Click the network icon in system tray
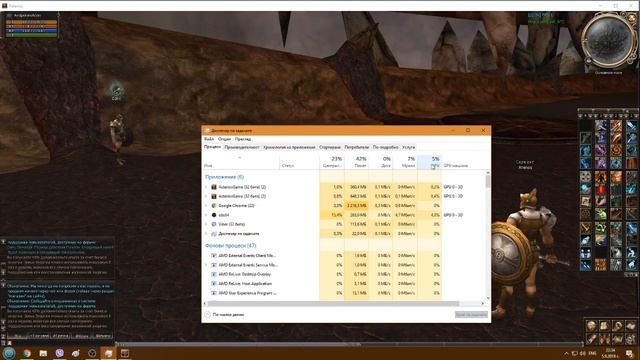This screenshot has height=360, width=640. [575, 353]
